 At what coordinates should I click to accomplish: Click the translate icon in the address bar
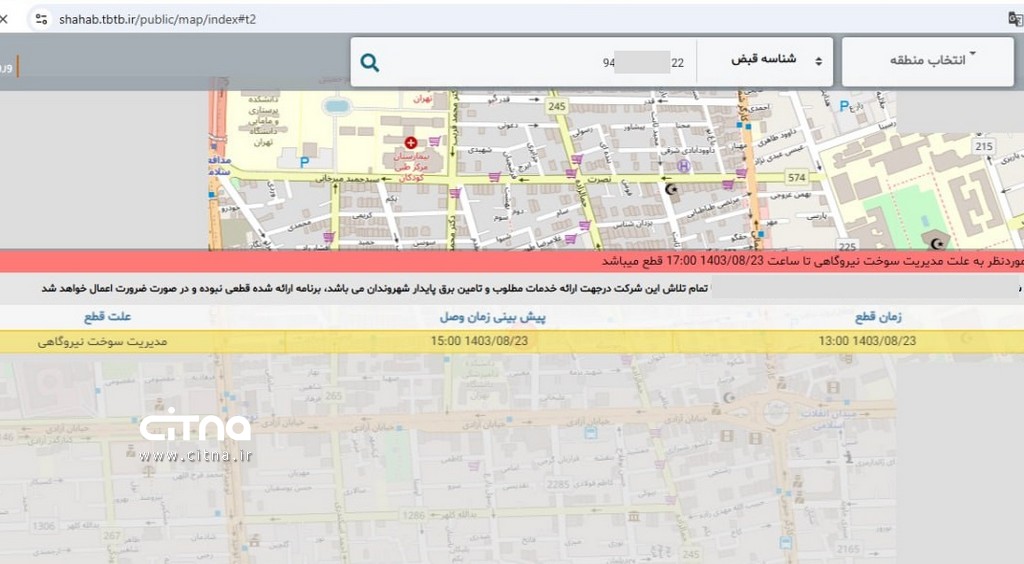(1015, 18)
